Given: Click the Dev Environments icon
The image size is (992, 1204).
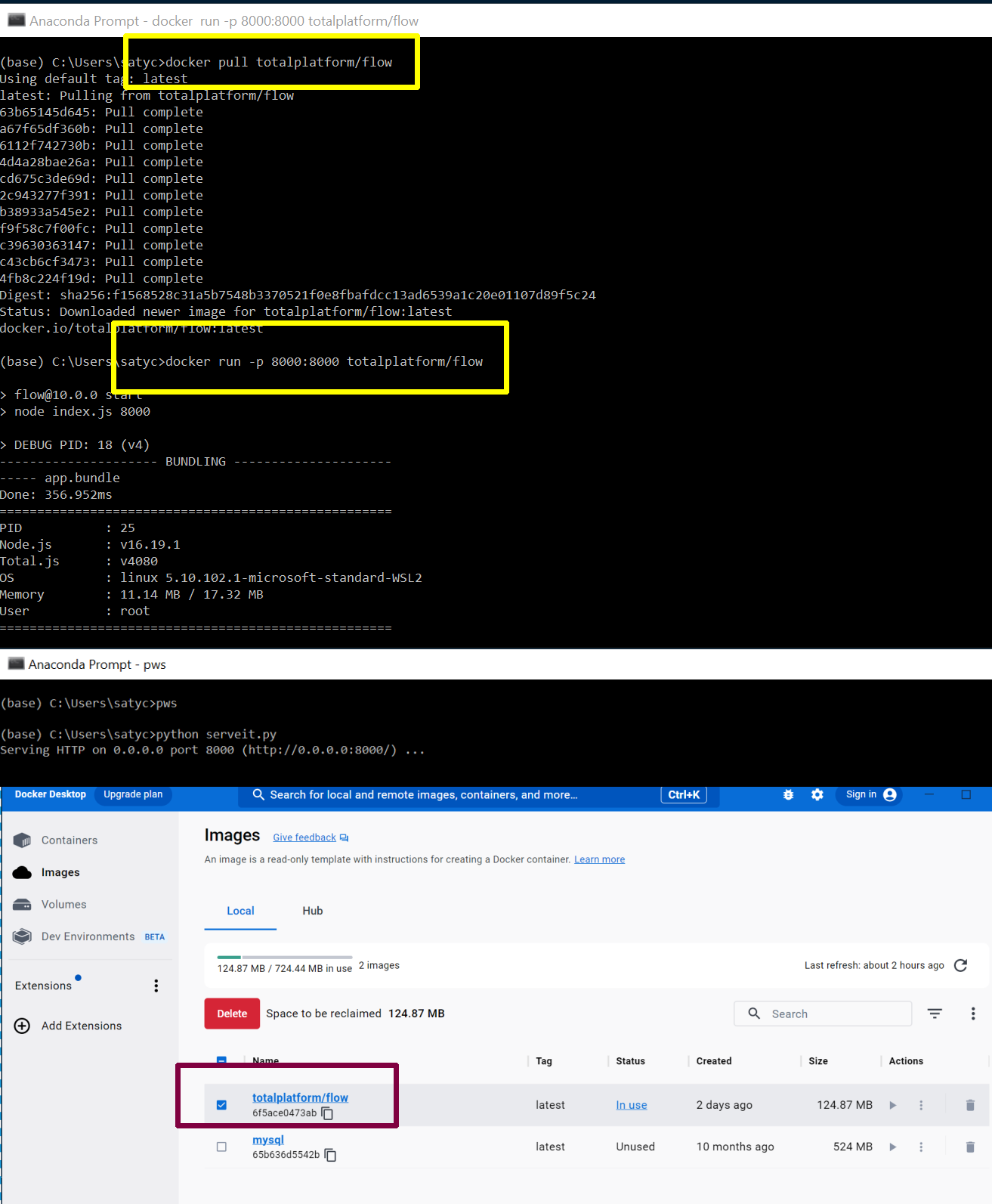Looking at the screenshot, I should pyautogui.click(x=22, y=936).
